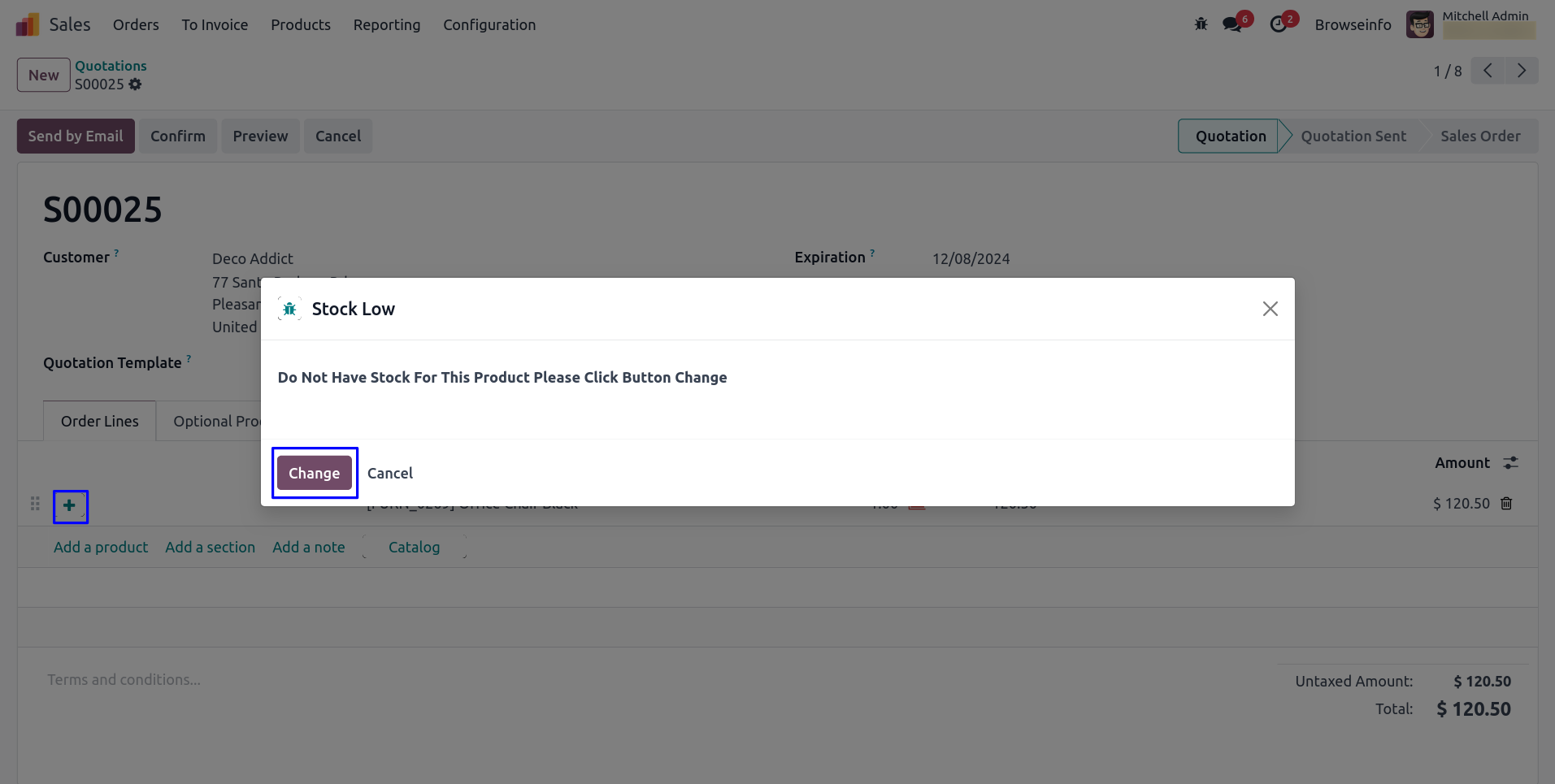Click the Customer help tooltip mark
The image size is (1555, 784).
[x=116, y=253]
